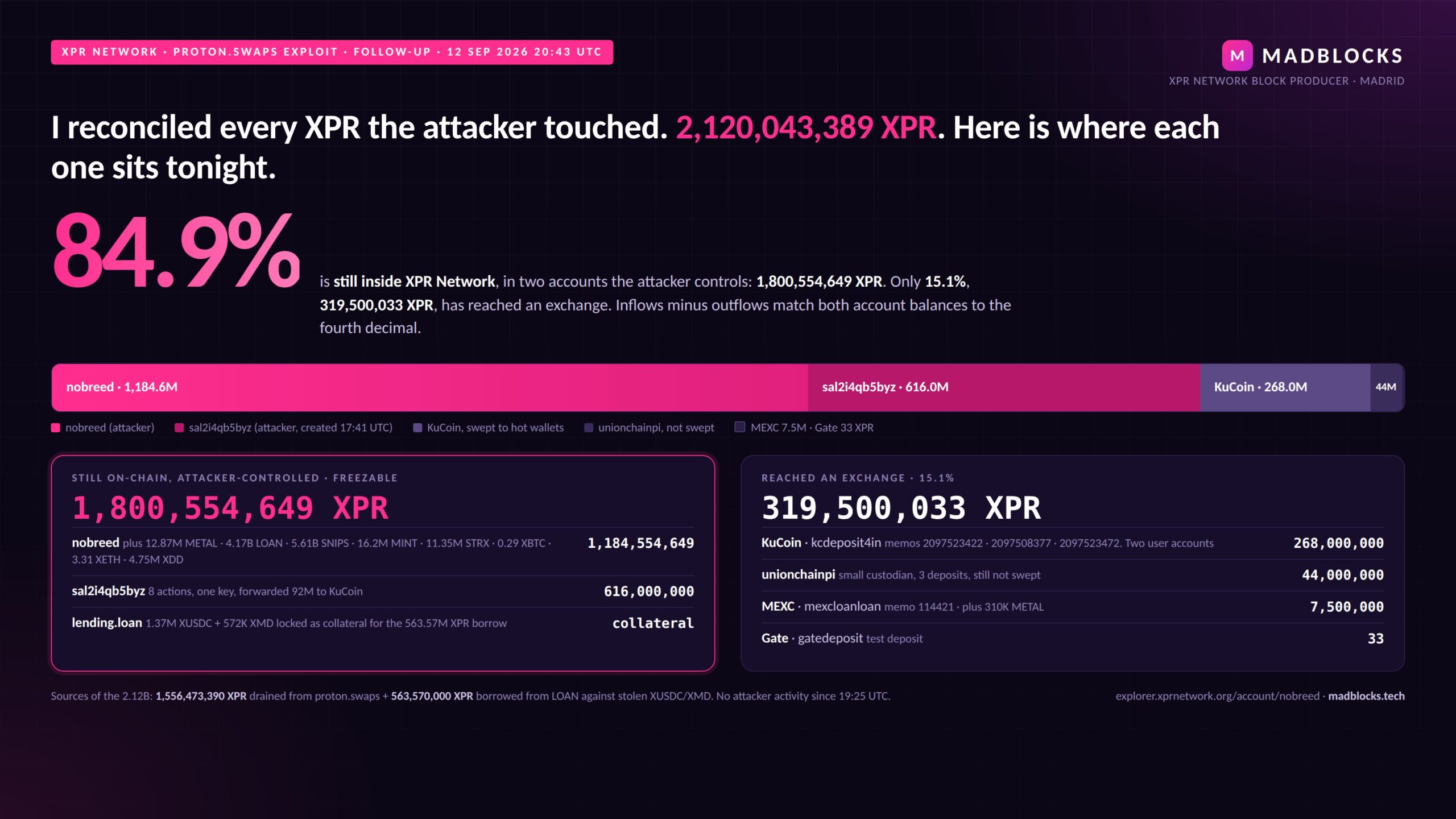Select the nobreed 1,184.6M bar segment

point(429,387)
